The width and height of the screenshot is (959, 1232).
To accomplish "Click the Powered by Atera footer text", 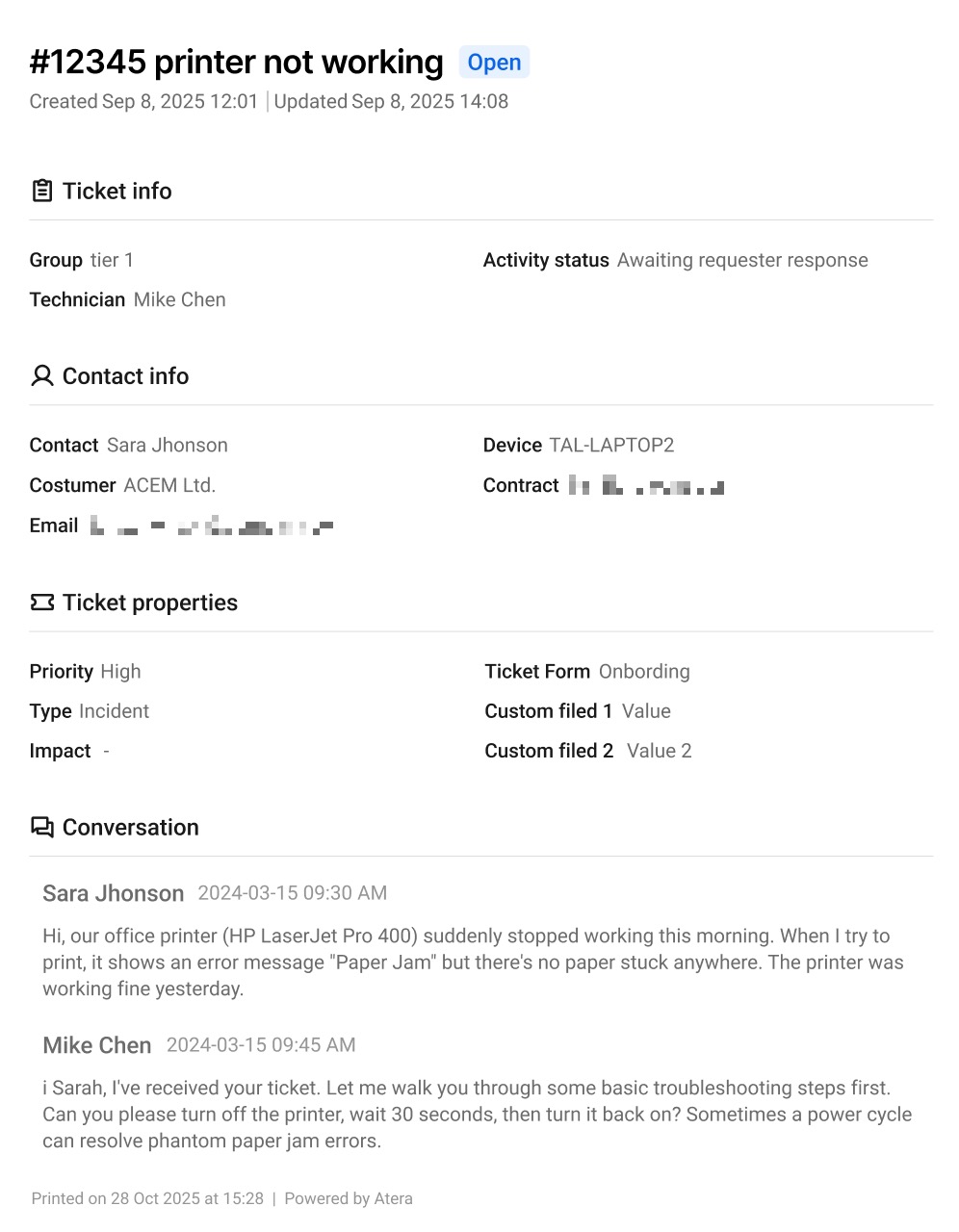I will point(349,1198).
